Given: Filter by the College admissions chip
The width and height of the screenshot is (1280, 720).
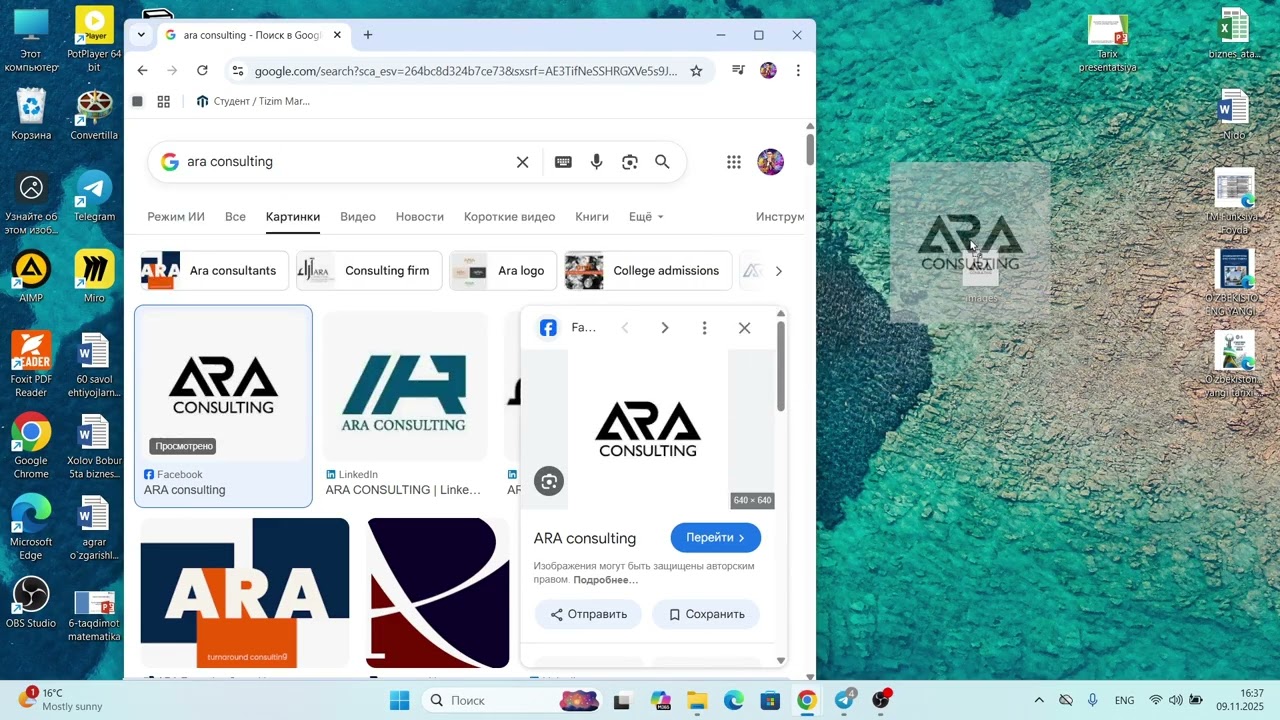Looking at the screenshot, I should [x=648, y=271].
